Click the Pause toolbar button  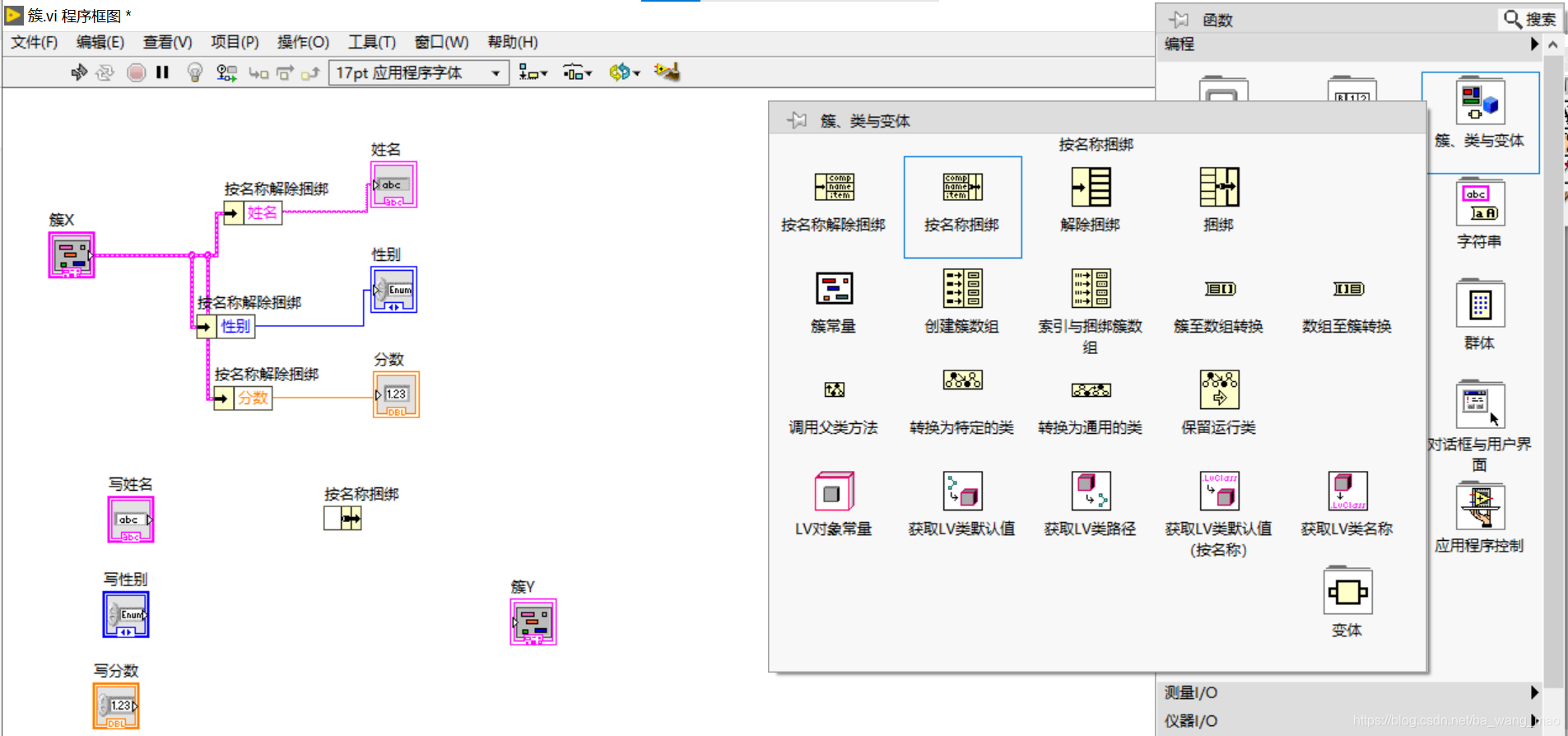[162, 72]
